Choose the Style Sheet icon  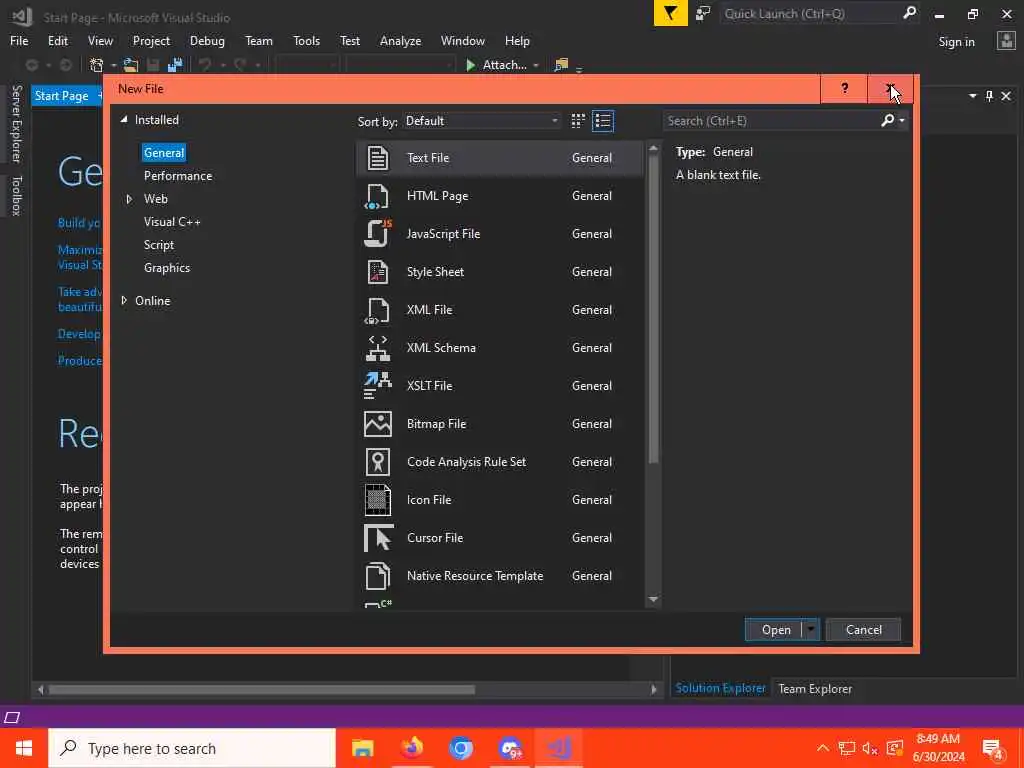(x=377, y=272)
